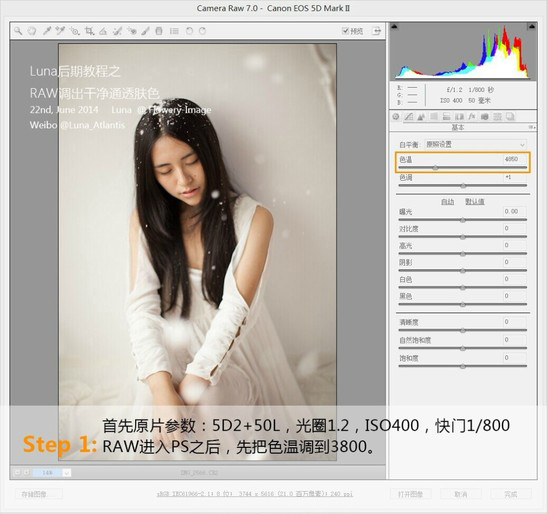The width and height of the screenshot is (547, 514).
Task: Click the 曝光 exposure slider handle
Action: 463,220
